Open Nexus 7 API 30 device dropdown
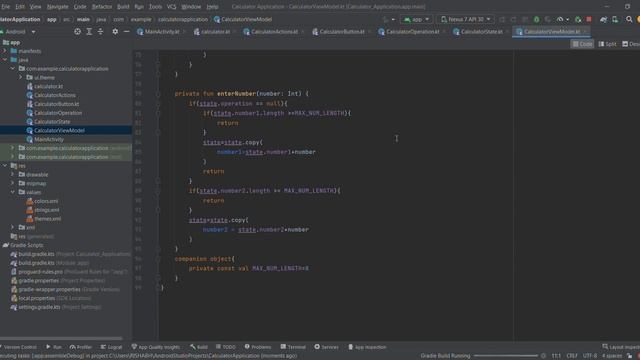This screenshot has width=640, height=360. tap(465, 19)
